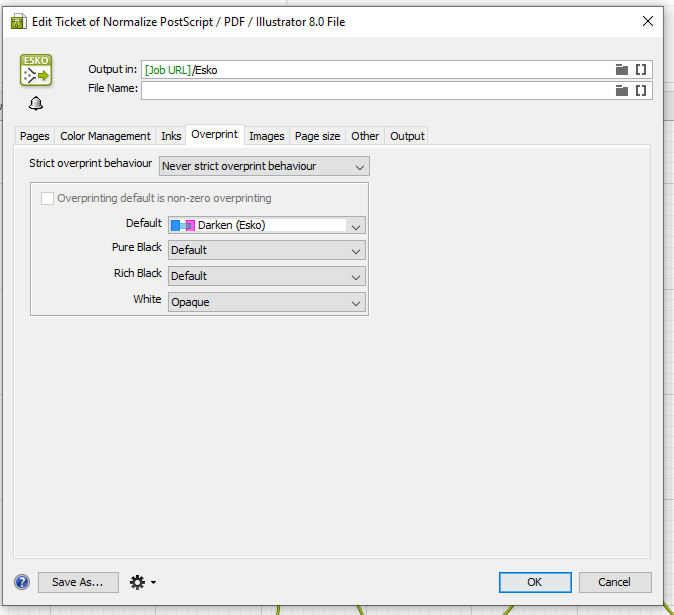Click the Rich Black label

[x=138, y=273]
